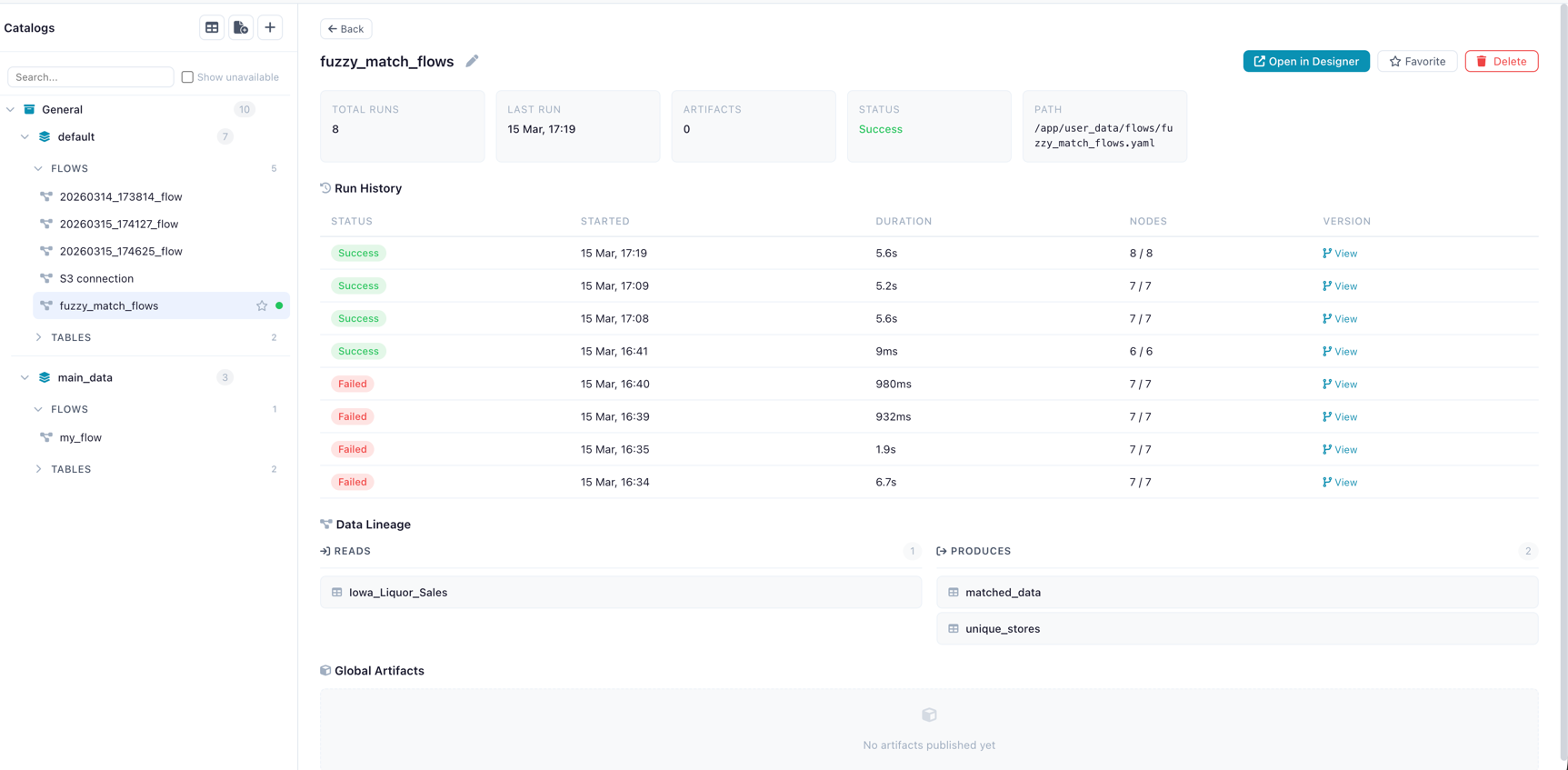Open flow in Designer
Viewport: 1568px width, 770px height.
[x=1305, y=61]
